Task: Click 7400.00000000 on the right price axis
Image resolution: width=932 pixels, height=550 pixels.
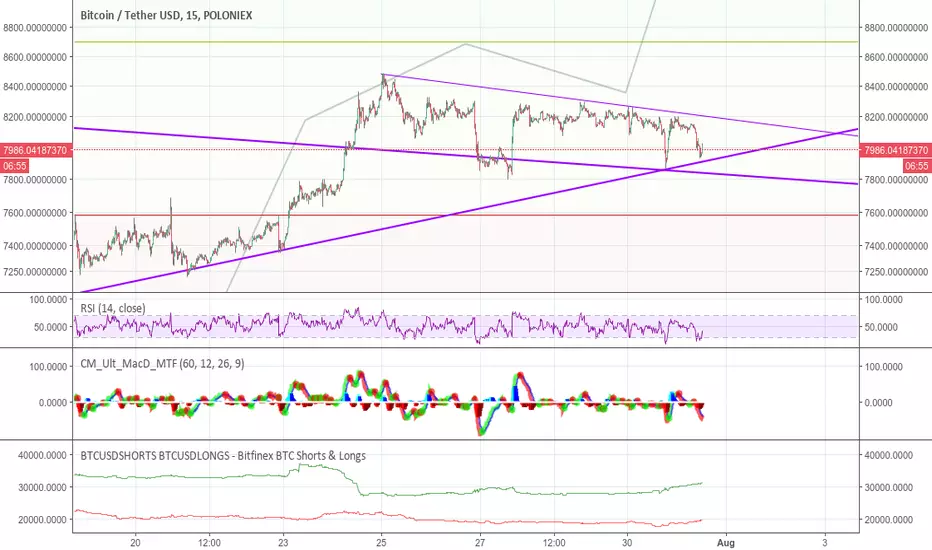Action: coord(896,246)
